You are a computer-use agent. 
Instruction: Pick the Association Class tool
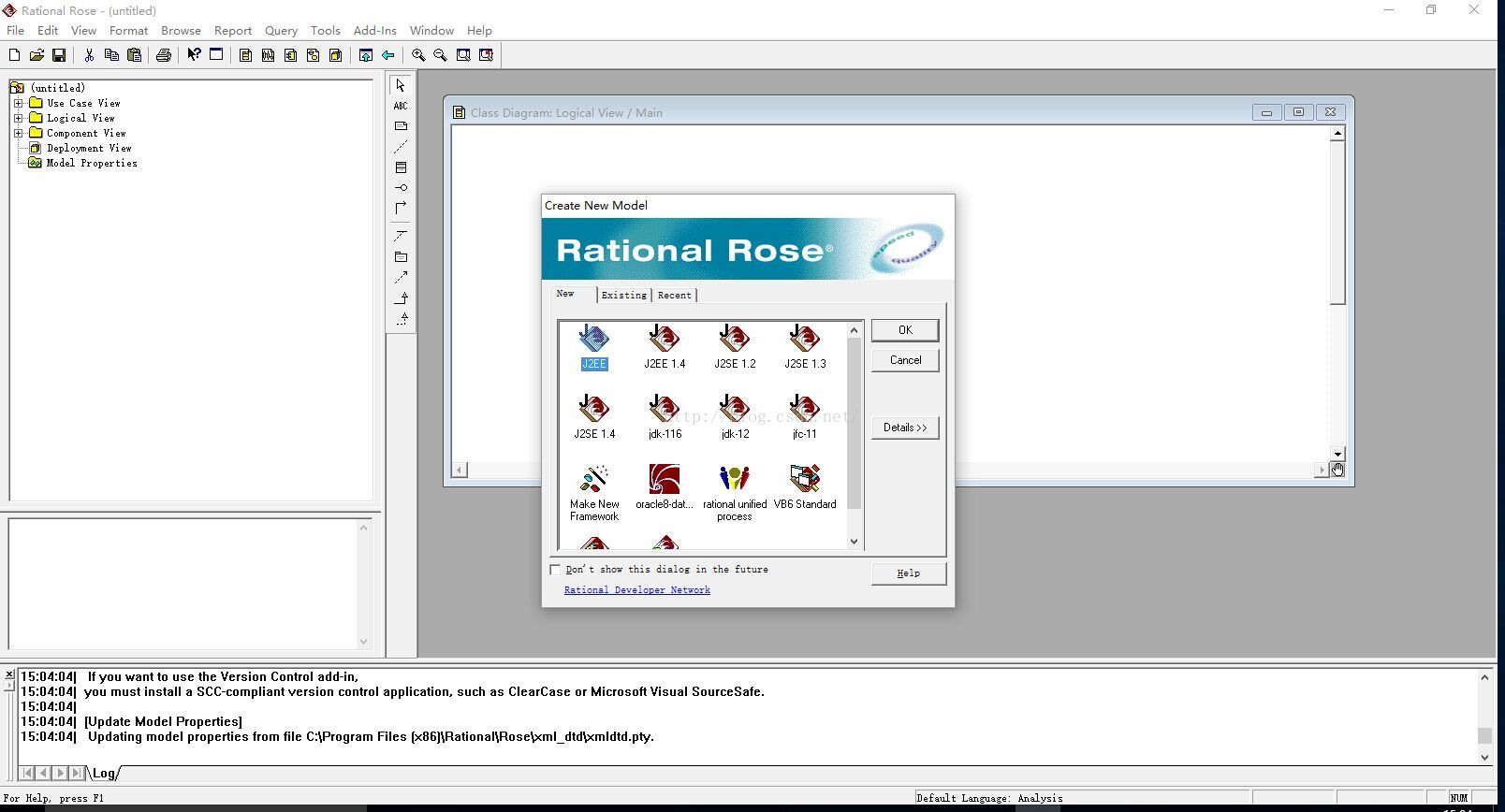pyautogui.click(x=401, y=235)
